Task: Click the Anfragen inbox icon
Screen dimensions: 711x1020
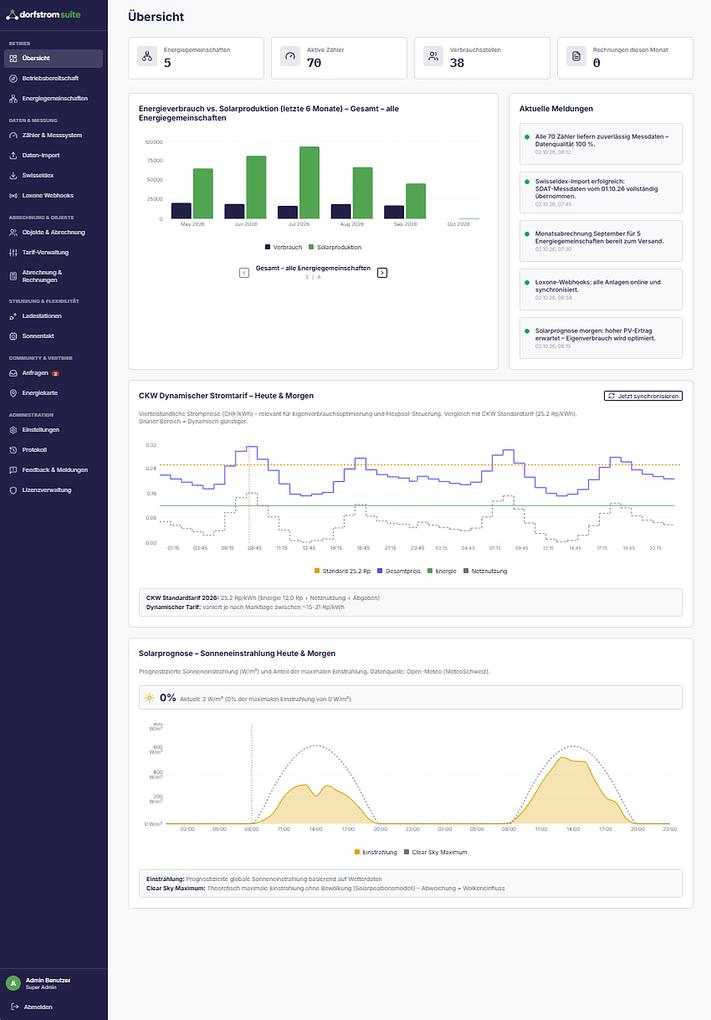Action: 13,373
